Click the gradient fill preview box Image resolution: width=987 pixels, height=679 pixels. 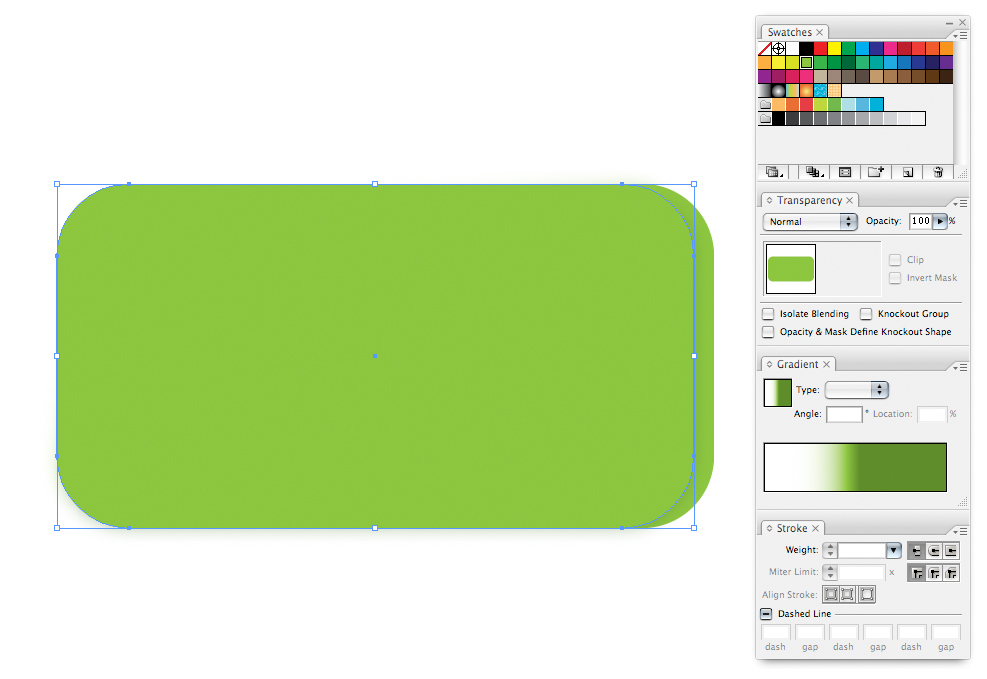777,393
